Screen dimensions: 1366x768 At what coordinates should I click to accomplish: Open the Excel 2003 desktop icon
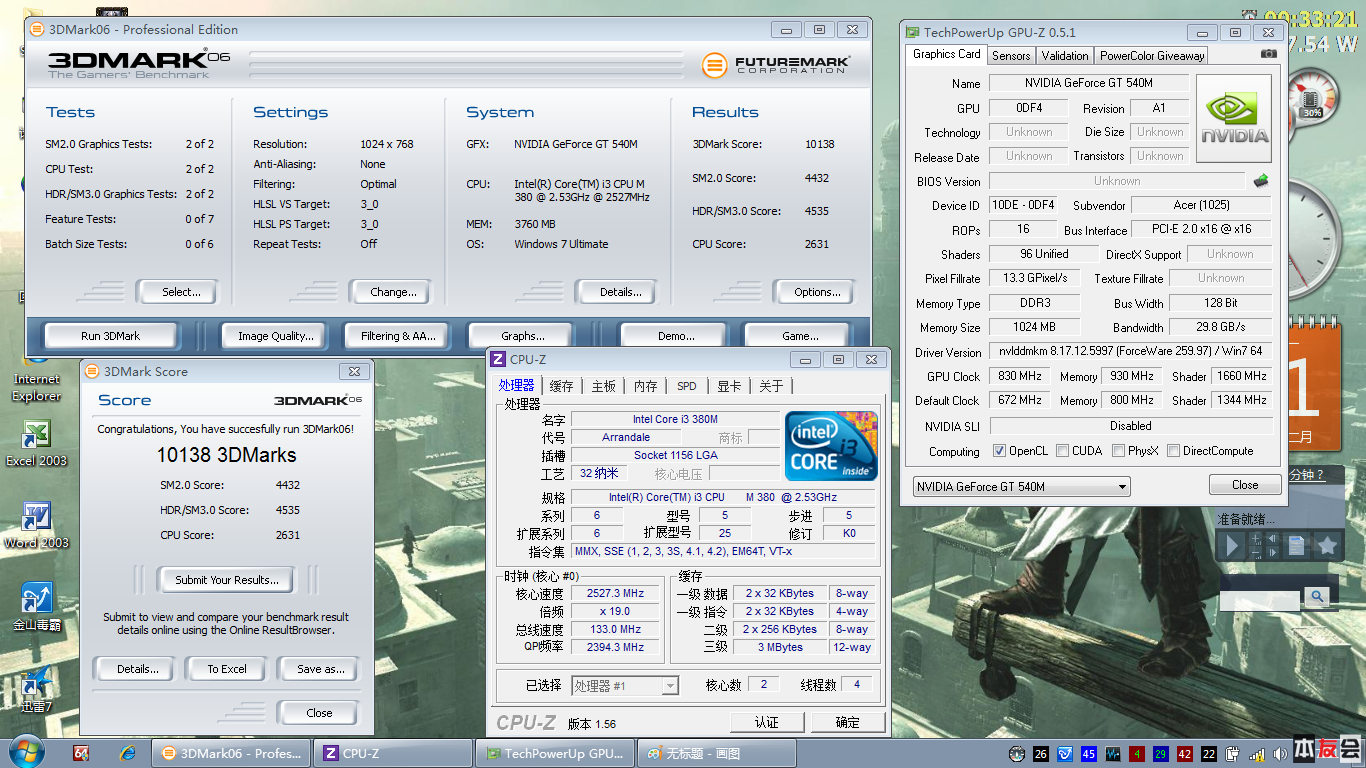[x=37, y=443]
